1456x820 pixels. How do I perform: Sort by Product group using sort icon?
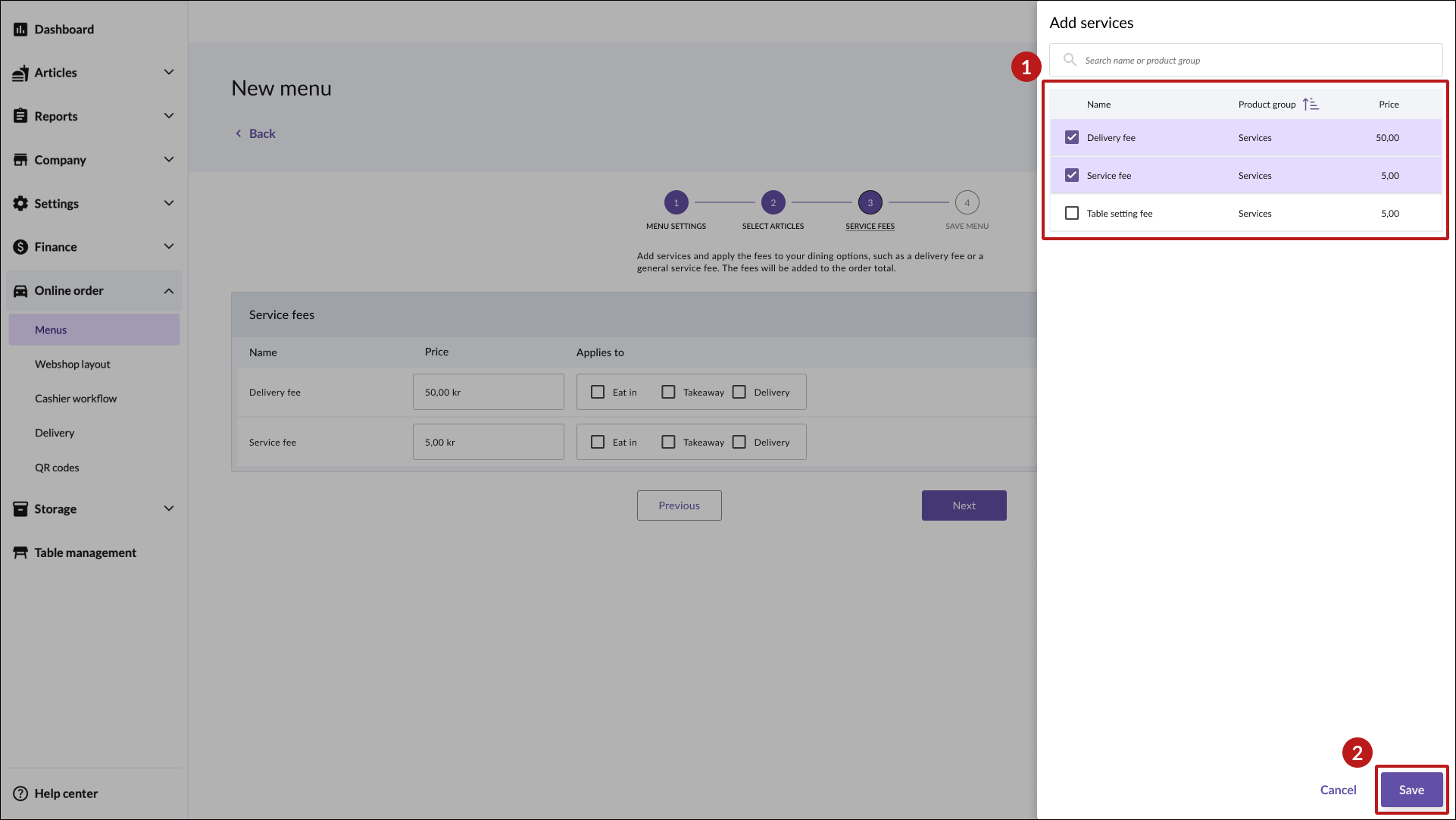[x=1311, y=105]
